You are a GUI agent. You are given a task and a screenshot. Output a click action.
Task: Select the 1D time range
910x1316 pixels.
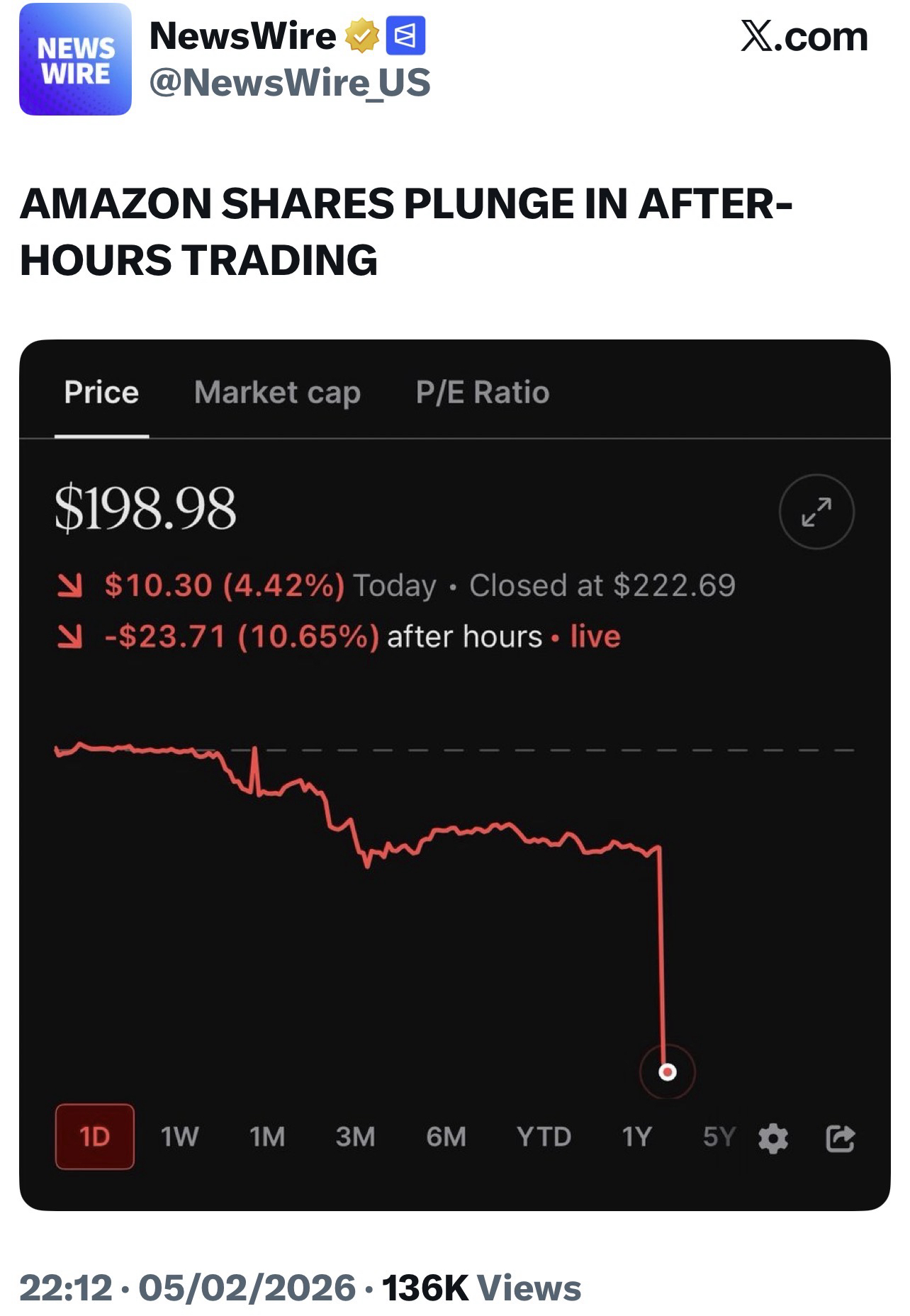point(94,1137)
